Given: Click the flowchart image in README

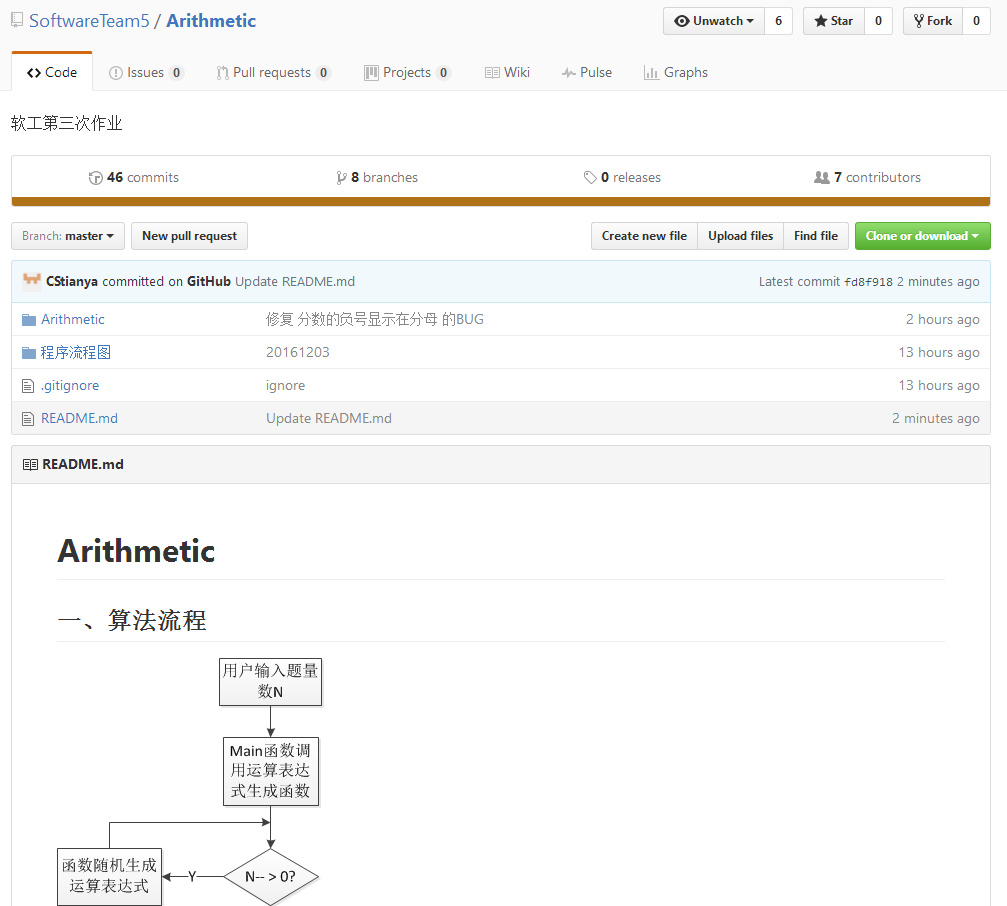Looking at the screenshot, I should click(x=189, y=781).
